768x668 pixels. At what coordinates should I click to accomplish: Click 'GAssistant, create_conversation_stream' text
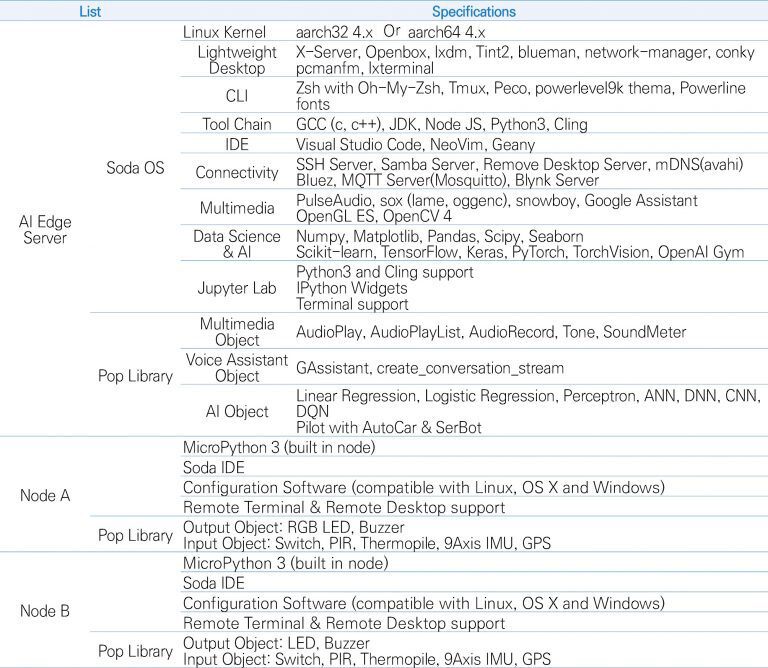[x=430, y=368]
